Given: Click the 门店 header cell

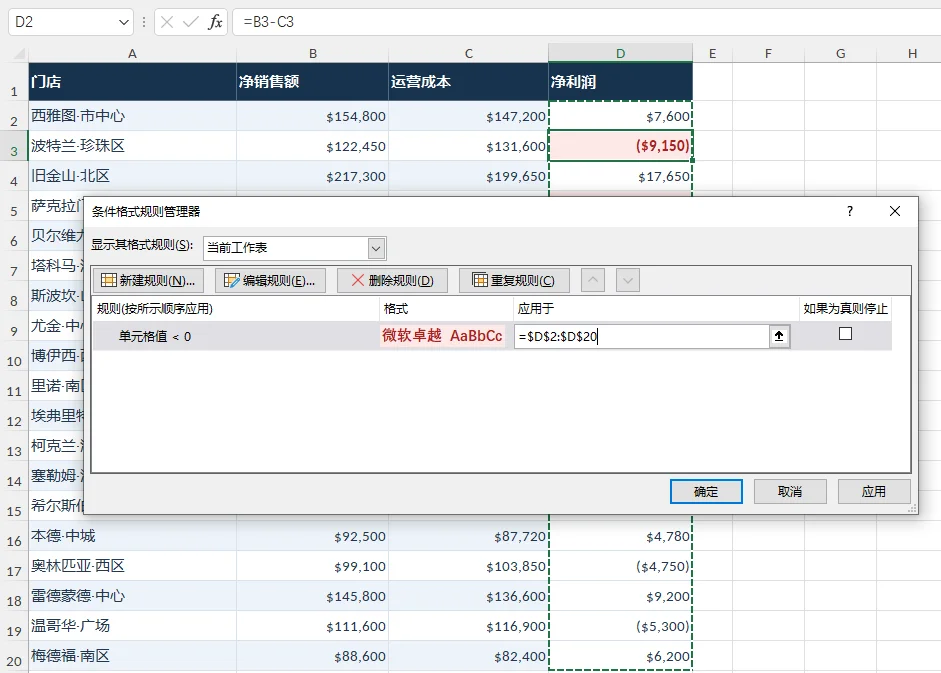Looking at the screenshot, I should [133, 82].
